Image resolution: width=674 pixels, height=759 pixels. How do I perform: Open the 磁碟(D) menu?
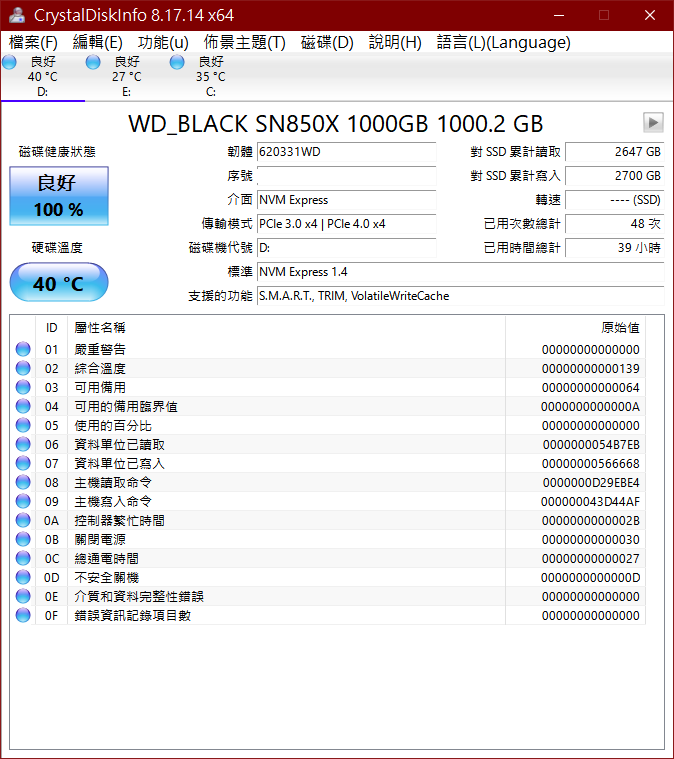coord(327,43)
